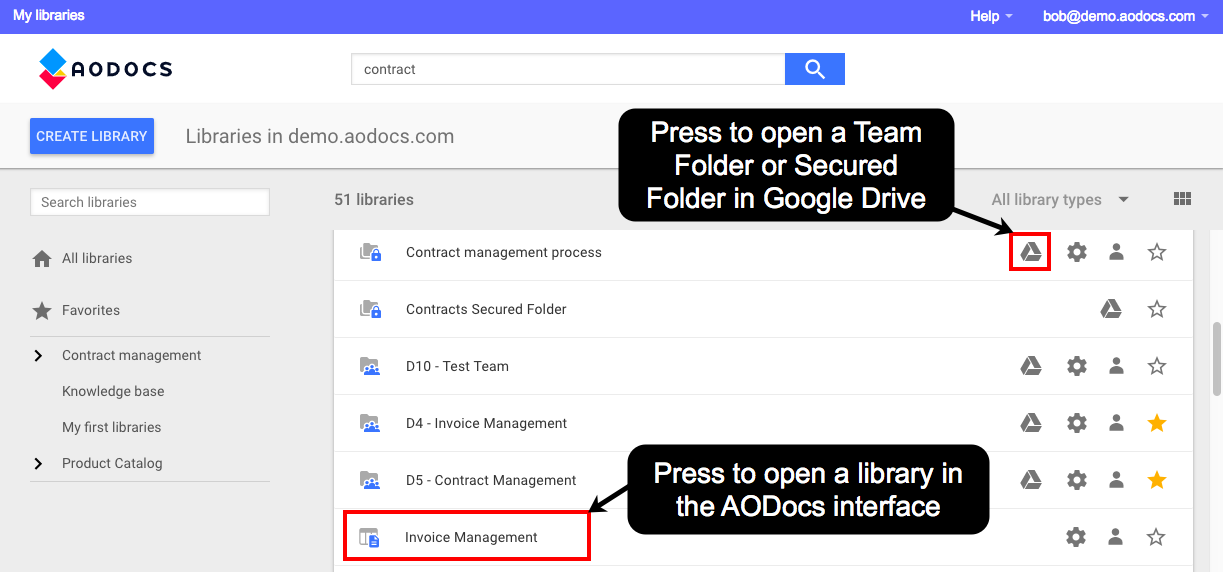Select Product Catalog sidebar entry
Viewport: 1223px width, 572px height.
point(112,463)
